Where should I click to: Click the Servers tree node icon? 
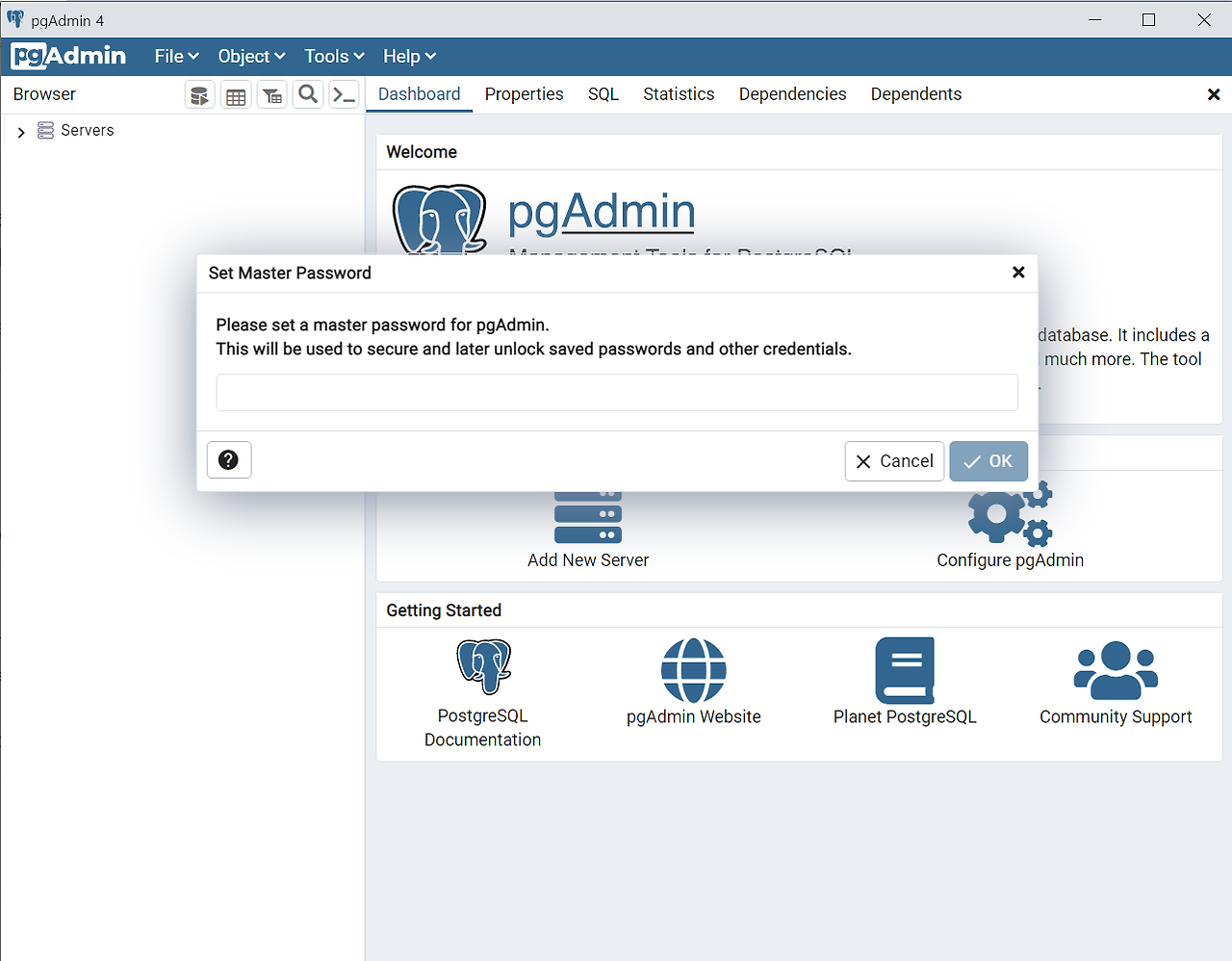coord(45,130)
